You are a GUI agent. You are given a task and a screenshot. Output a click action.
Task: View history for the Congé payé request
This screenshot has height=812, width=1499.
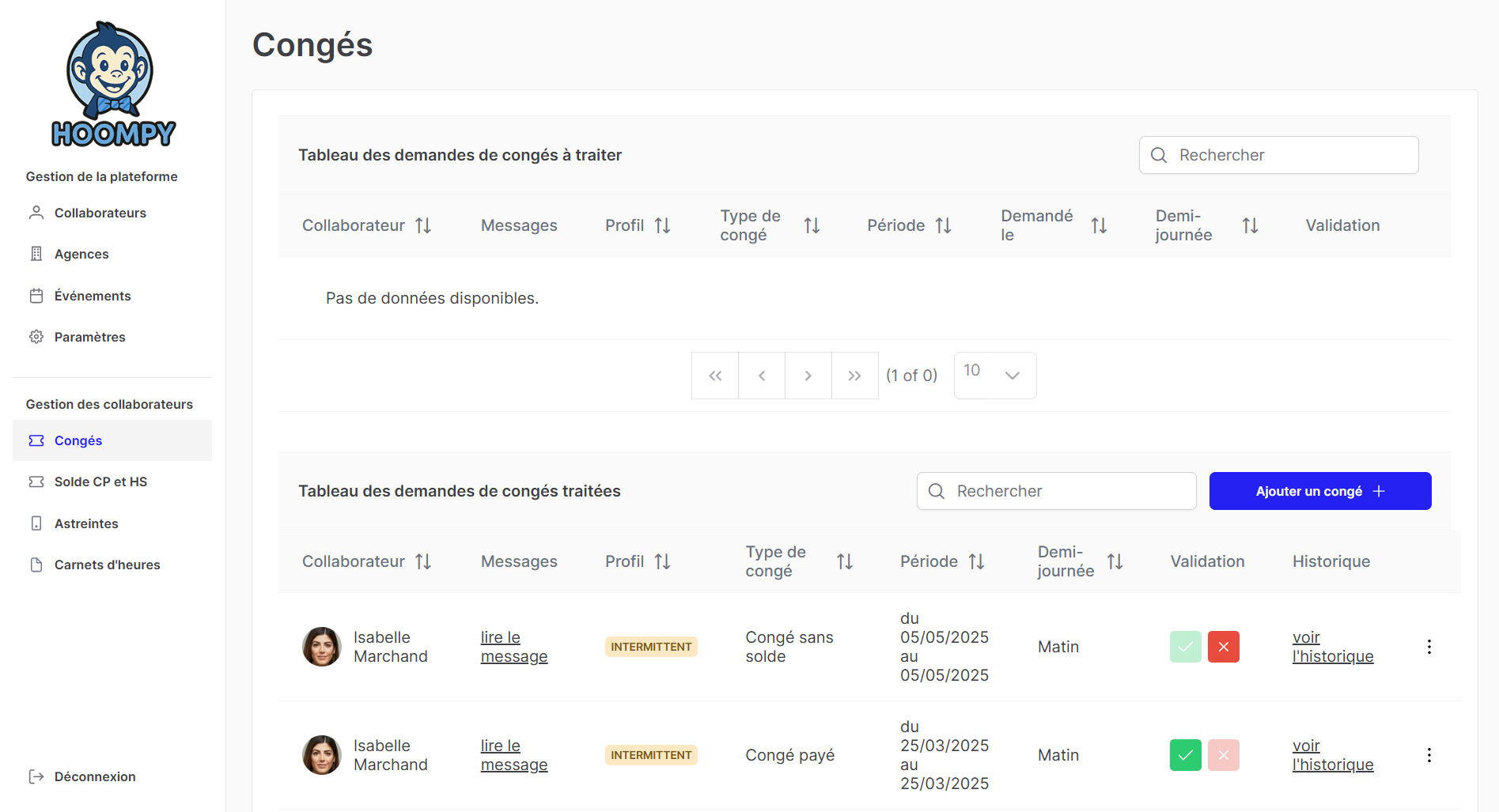[1332, 755]
